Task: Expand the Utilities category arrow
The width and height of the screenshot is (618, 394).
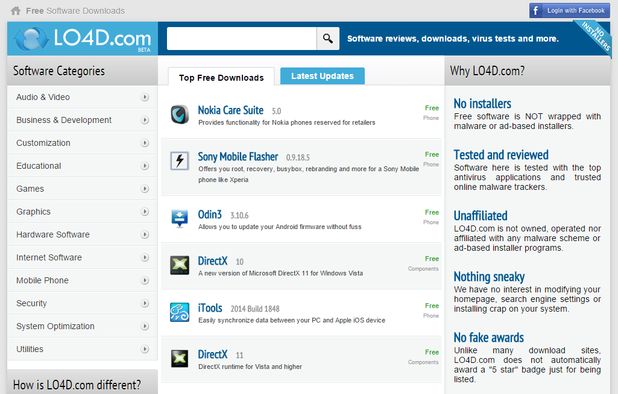Action: [x=145, y=349]
